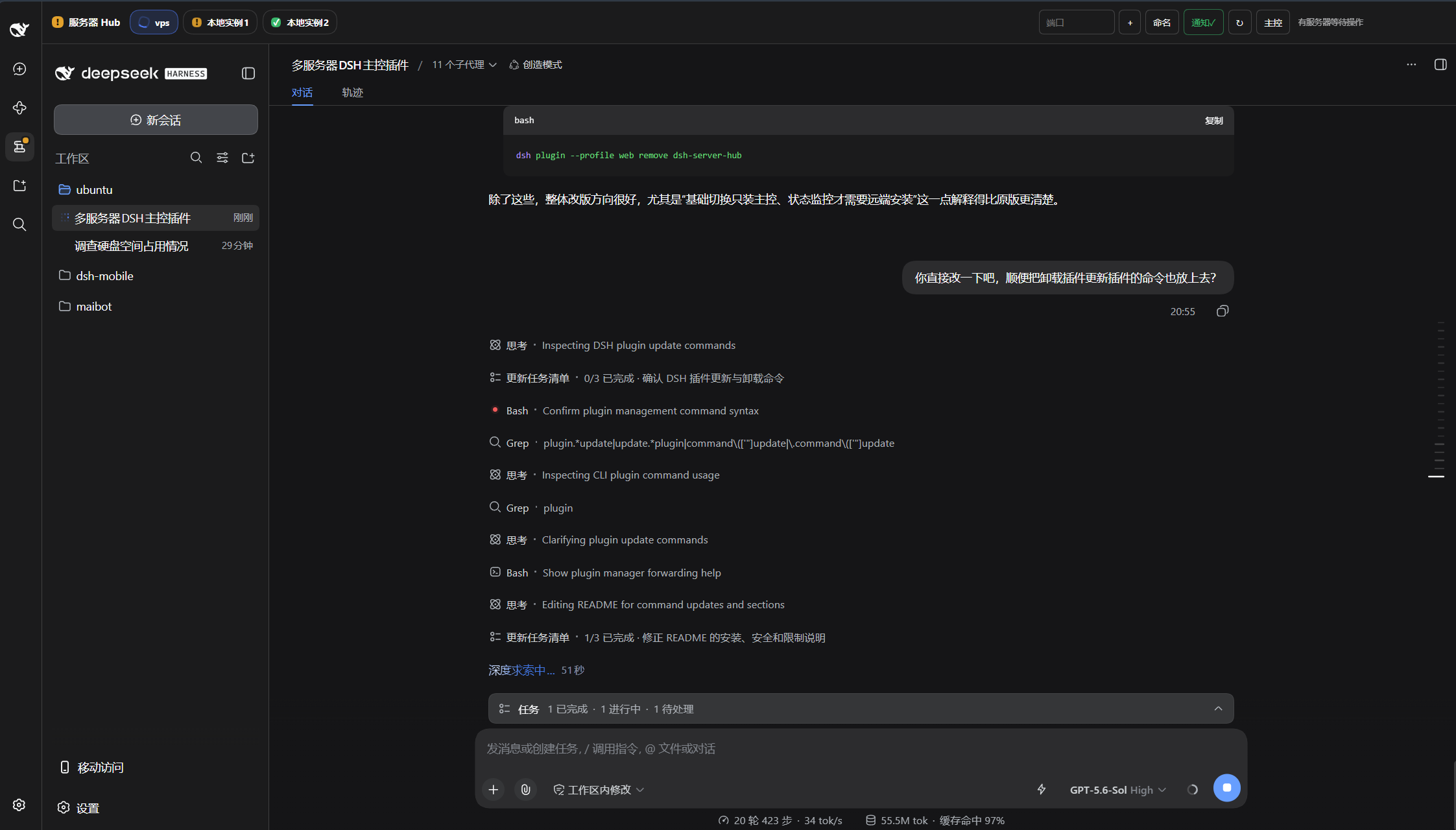Collapse the 任务 panel chevron
The width and height of the screenshot is (1456, 830).
pyautogui.click(x=1218, y=709)
